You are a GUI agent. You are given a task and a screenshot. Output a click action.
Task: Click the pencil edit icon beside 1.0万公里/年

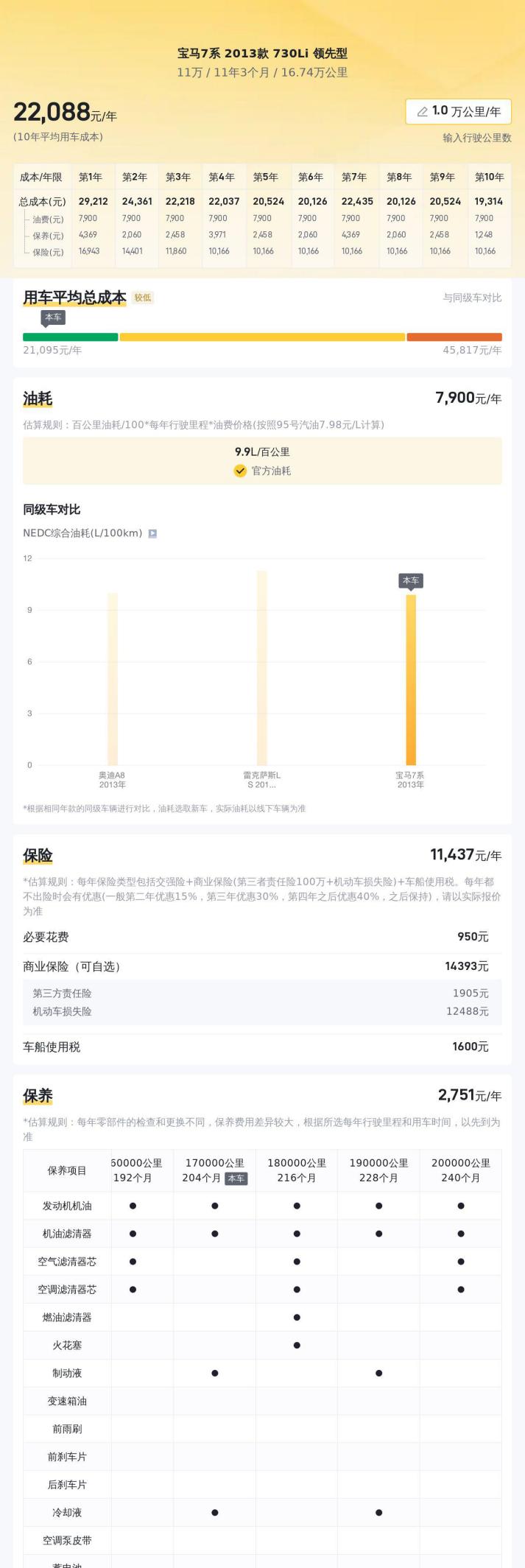pyautogui.click(x=422, y=112)
